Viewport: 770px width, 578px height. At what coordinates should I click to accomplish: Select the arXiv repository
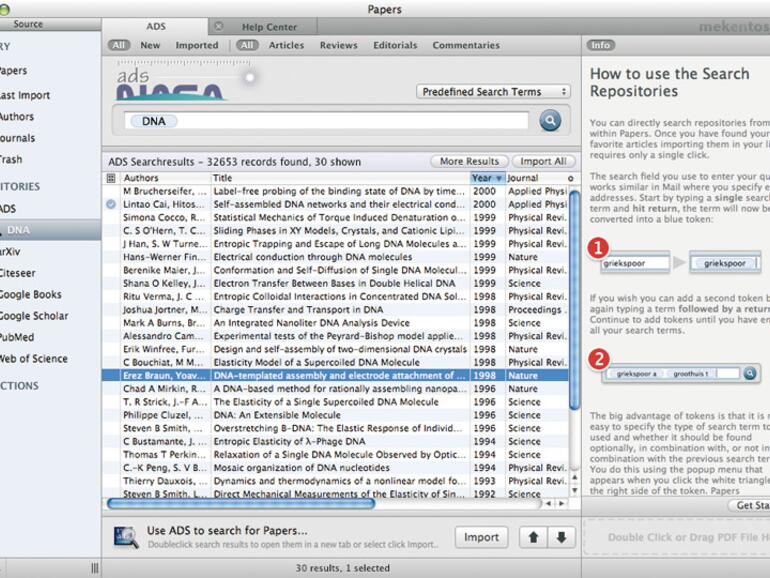10,251
